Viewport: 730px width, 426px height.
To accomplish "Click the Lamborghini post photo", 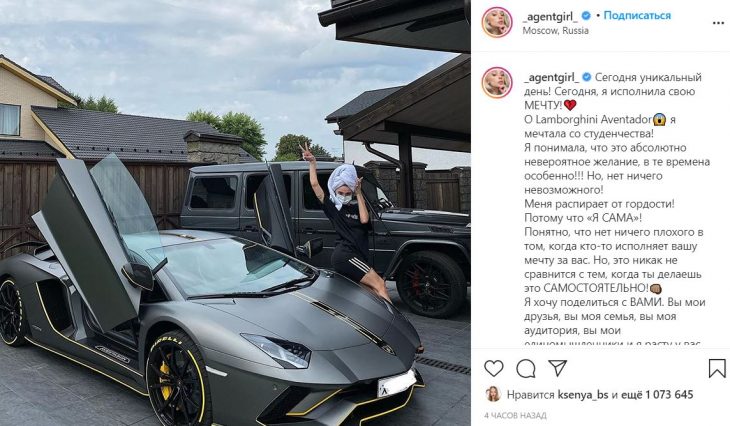I will pyautogui.click(x=235, y=213).
